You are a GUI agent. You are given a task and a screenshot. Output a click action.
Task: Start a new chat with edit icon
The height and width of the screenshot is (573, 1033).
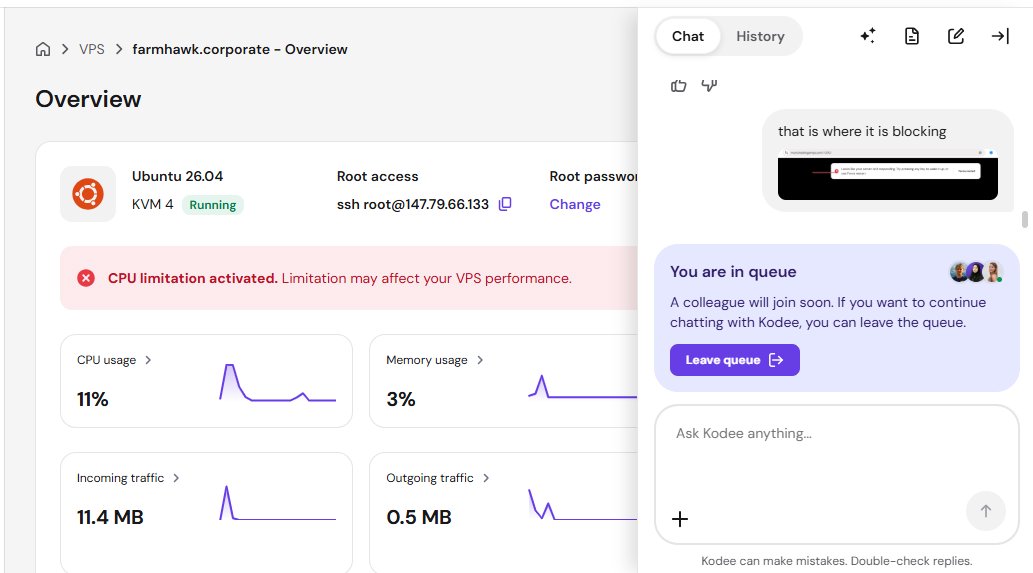[956, 36]
